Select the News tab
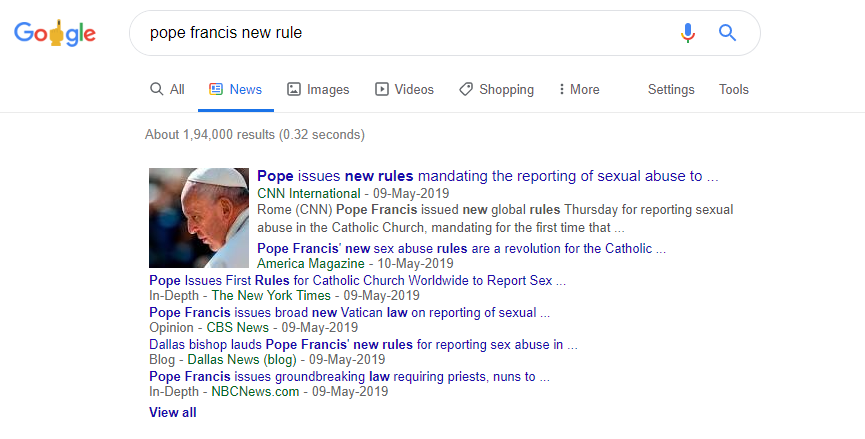This screenshot has width=865, height=439. 236,89
